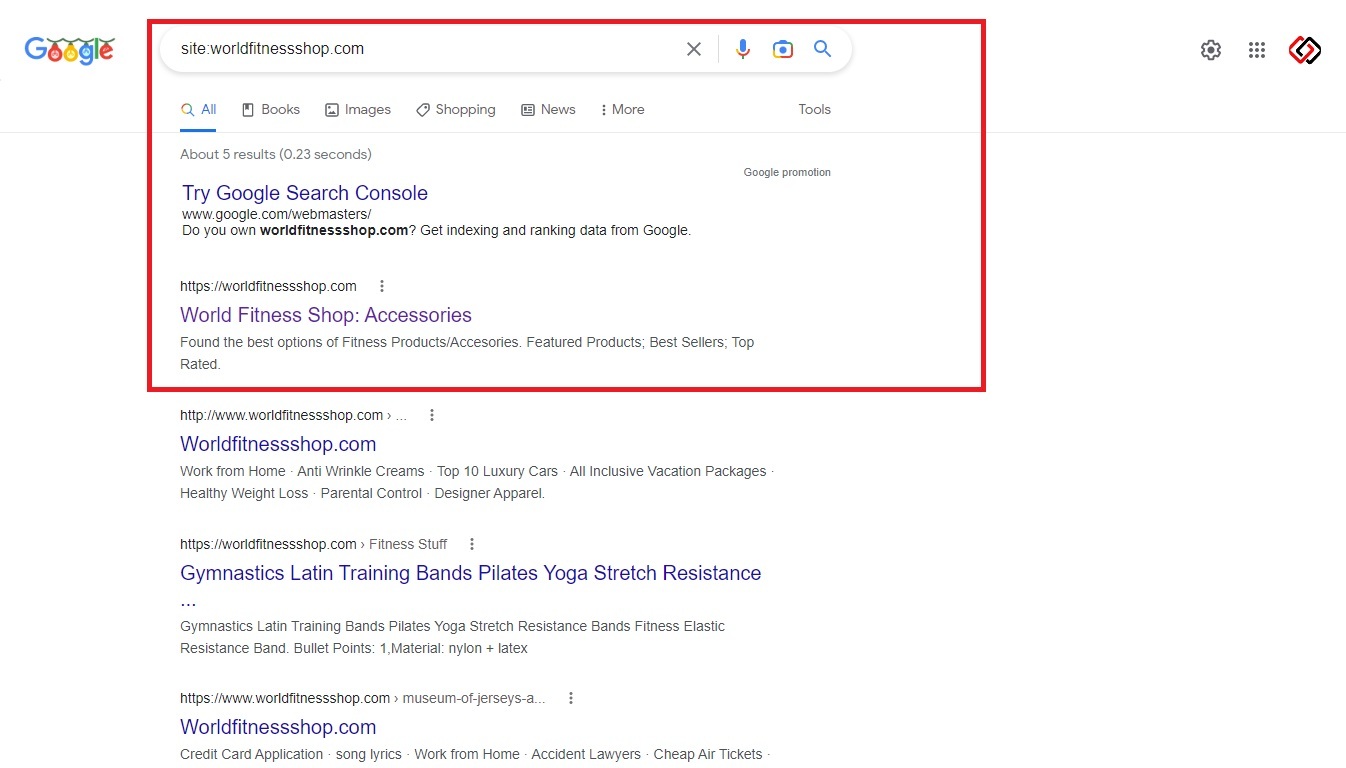
Task: Open Google settings gear icon
Action: pos(1211,50)
